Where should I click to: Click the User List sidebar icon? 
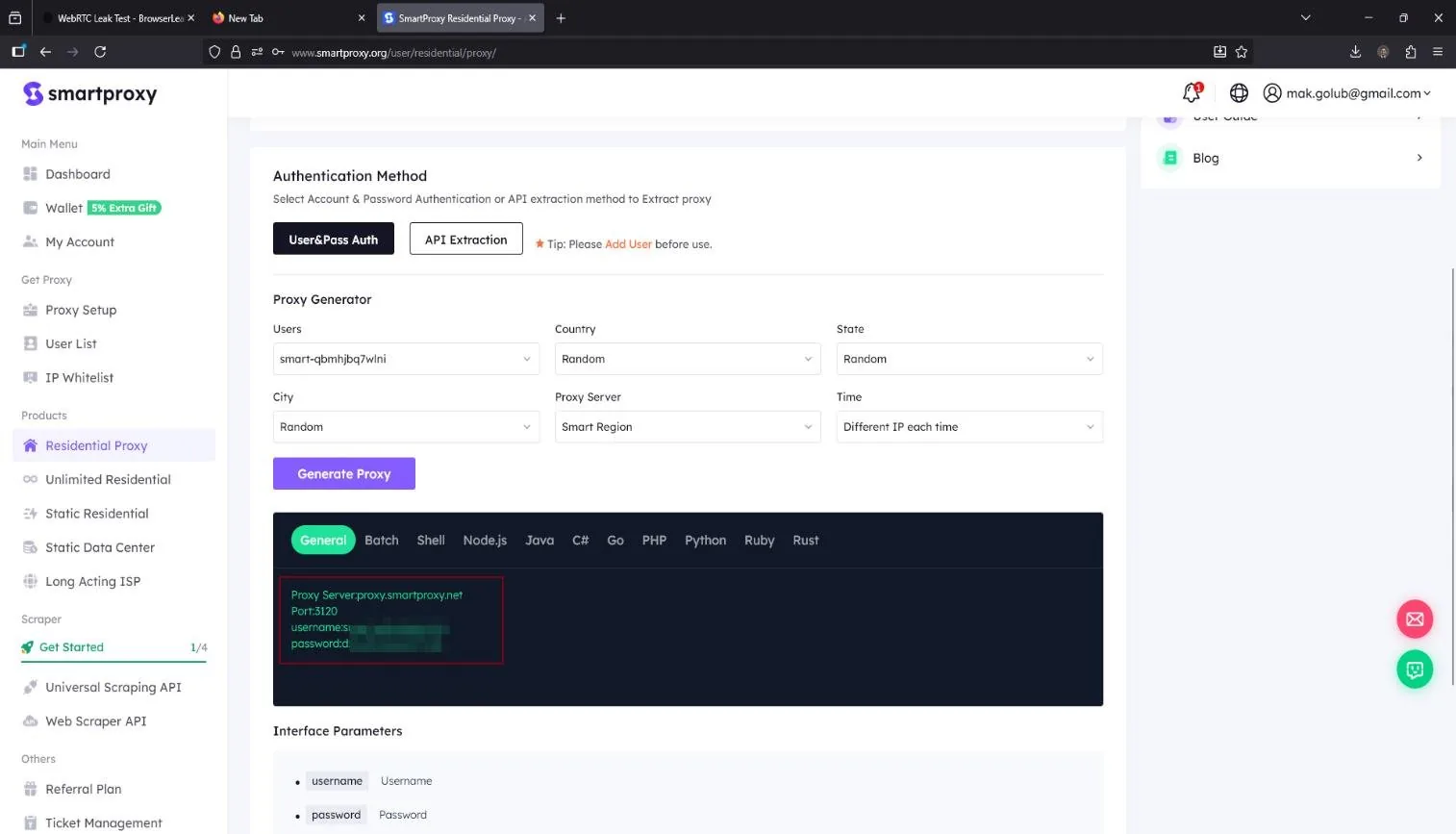[30, 343]
